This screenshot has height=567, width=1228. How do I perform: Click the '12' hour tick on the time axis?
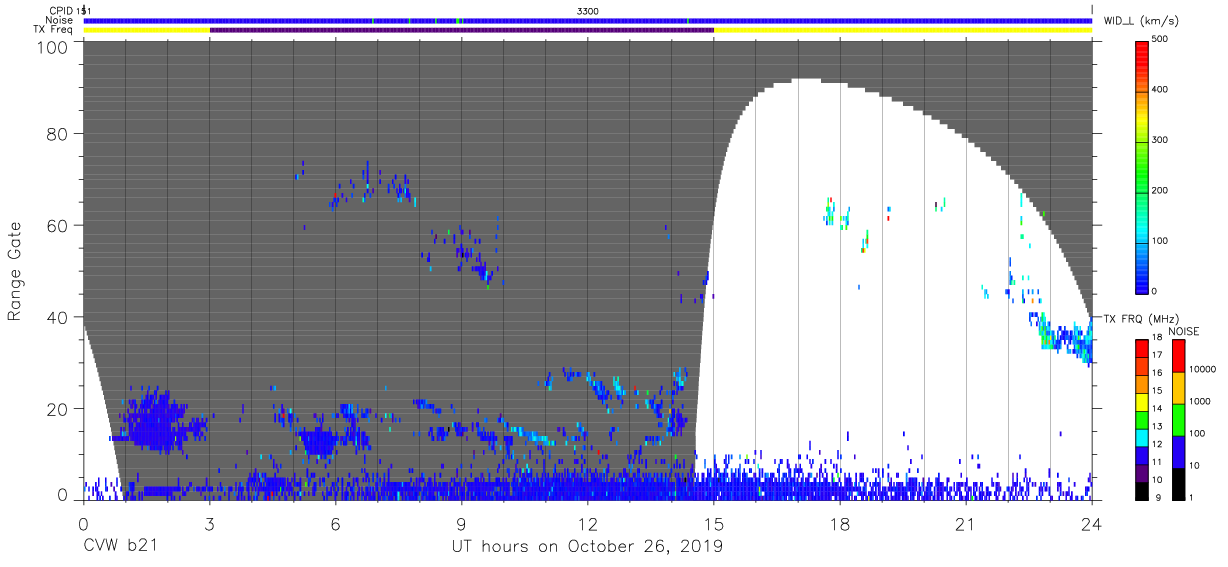pos(588,523)
